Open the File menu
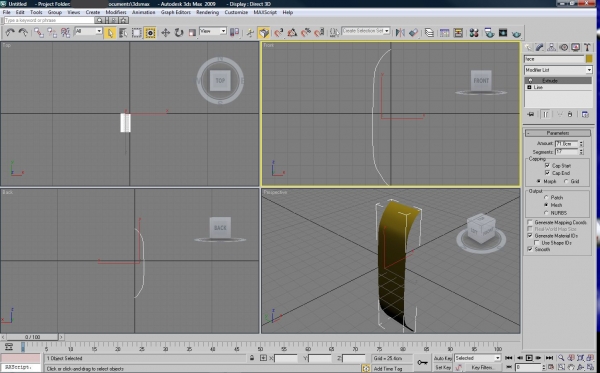This screenshot has width=600, height=373. pos(7,12)
